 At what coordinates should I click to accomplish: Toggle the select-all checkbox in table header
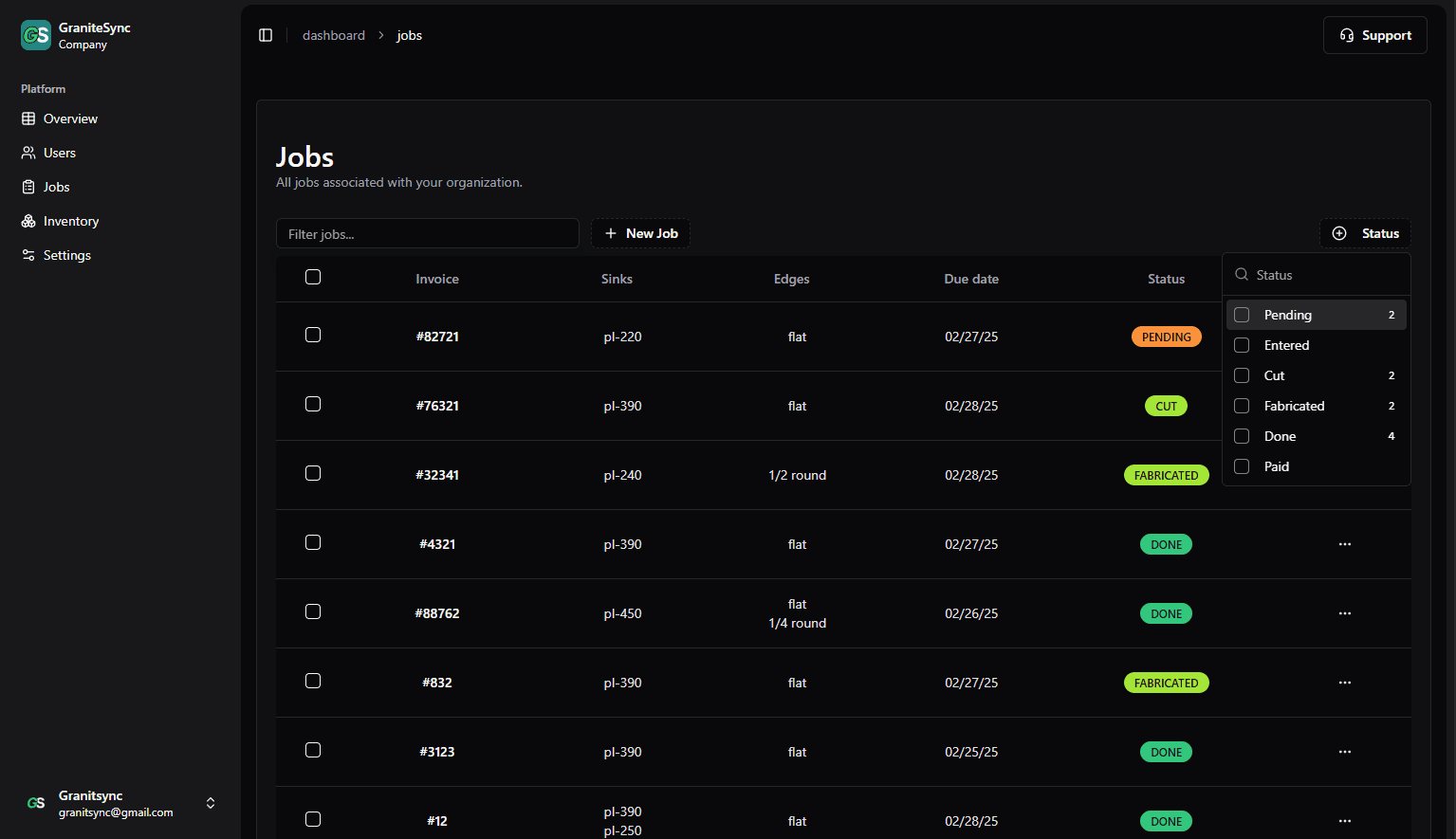point(313,277)
